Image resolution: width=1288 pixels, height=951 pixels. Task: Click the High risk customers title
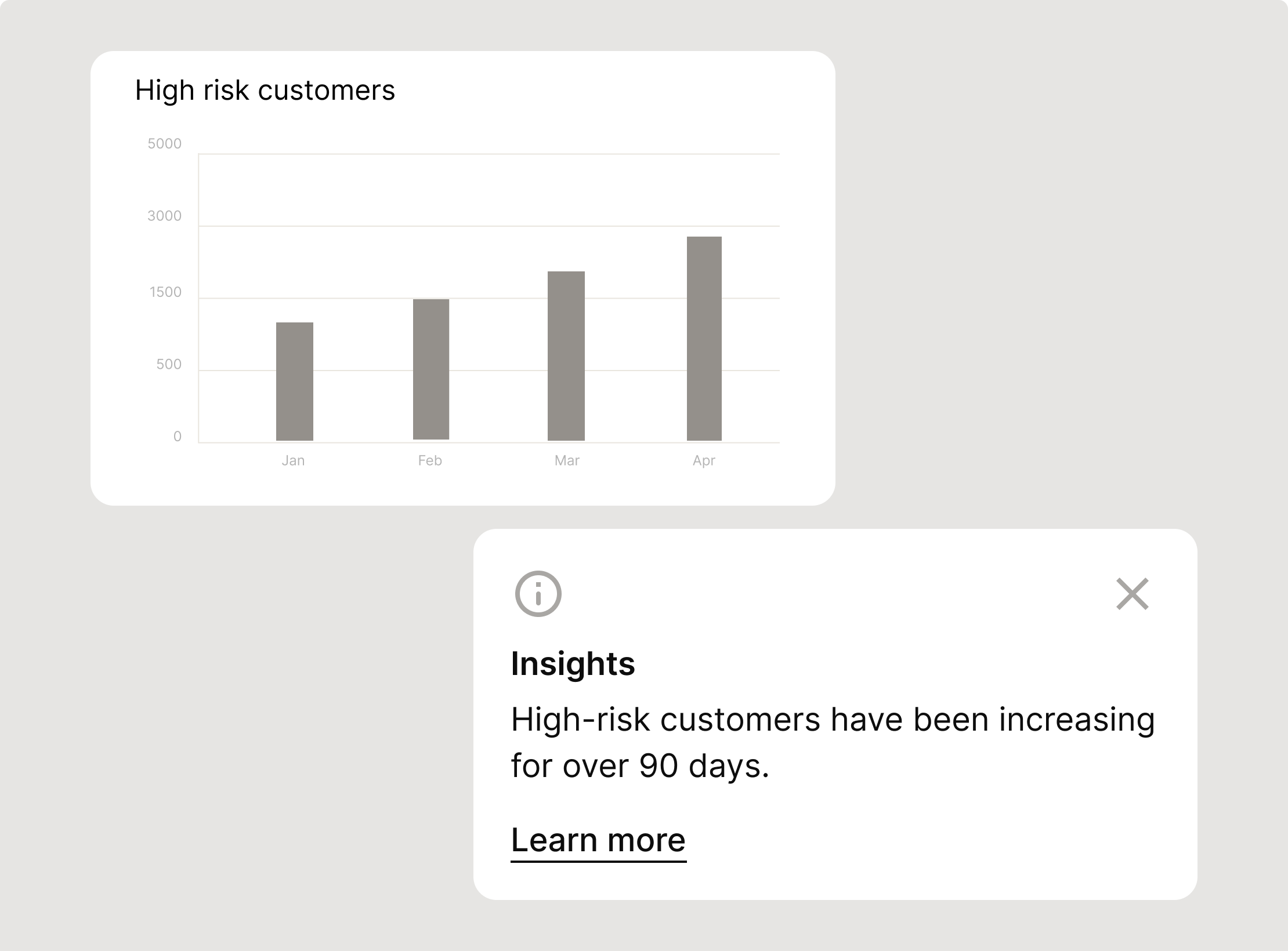[265, 90]
